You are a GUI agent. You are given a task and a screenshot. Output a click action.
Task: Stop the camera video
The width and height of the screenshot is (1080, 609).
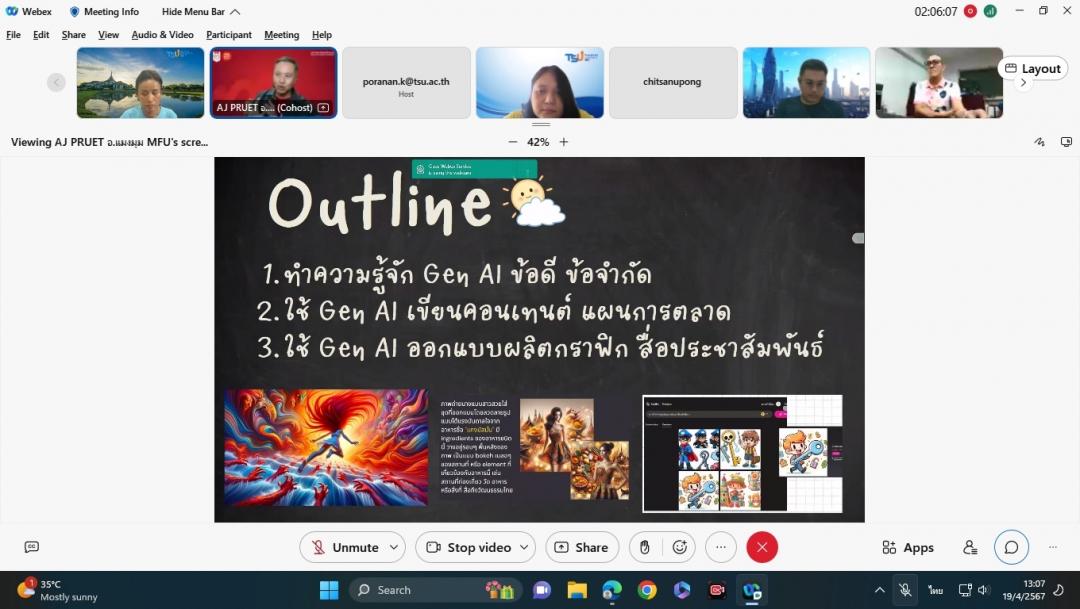point(468,547)
